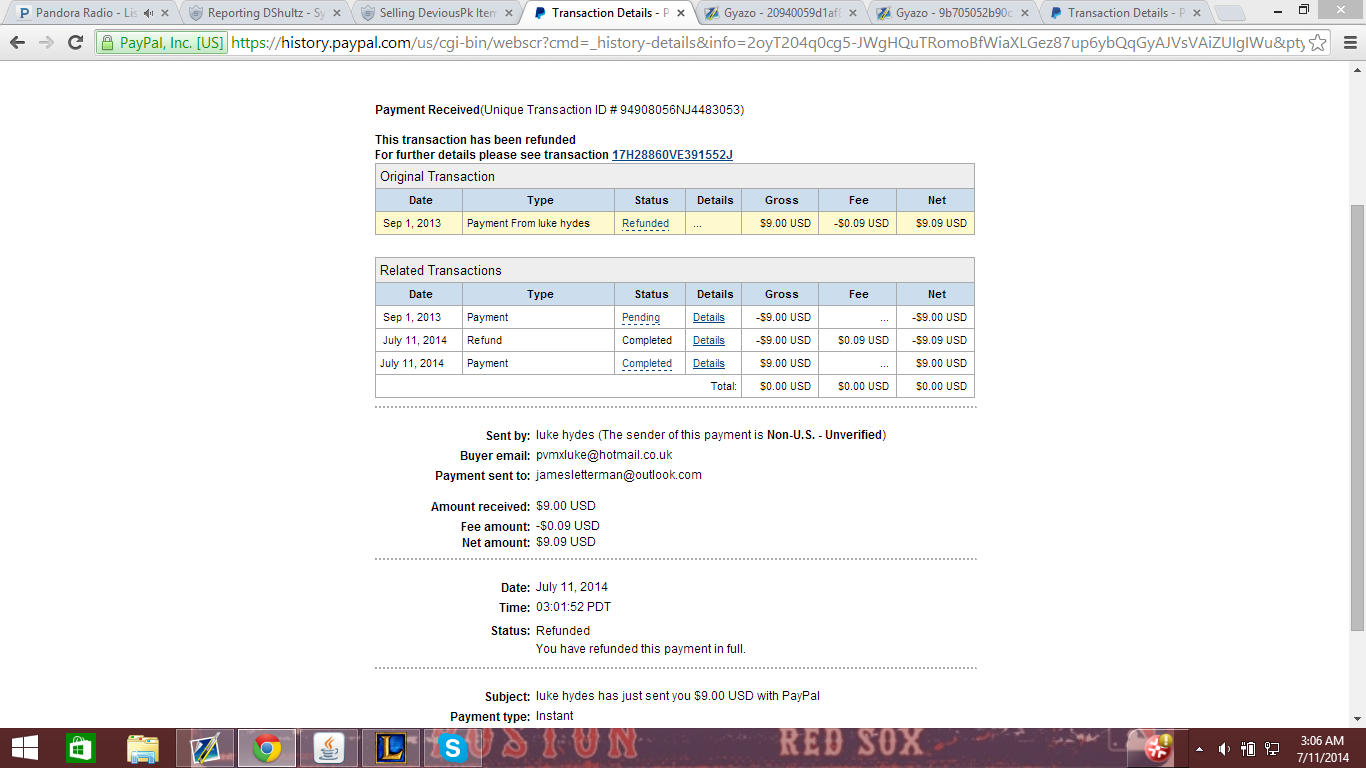Viewport: 1366px width, 768px height.
Task: Open transaction link 17H28860VE391552J
Action: pos(672,155)
